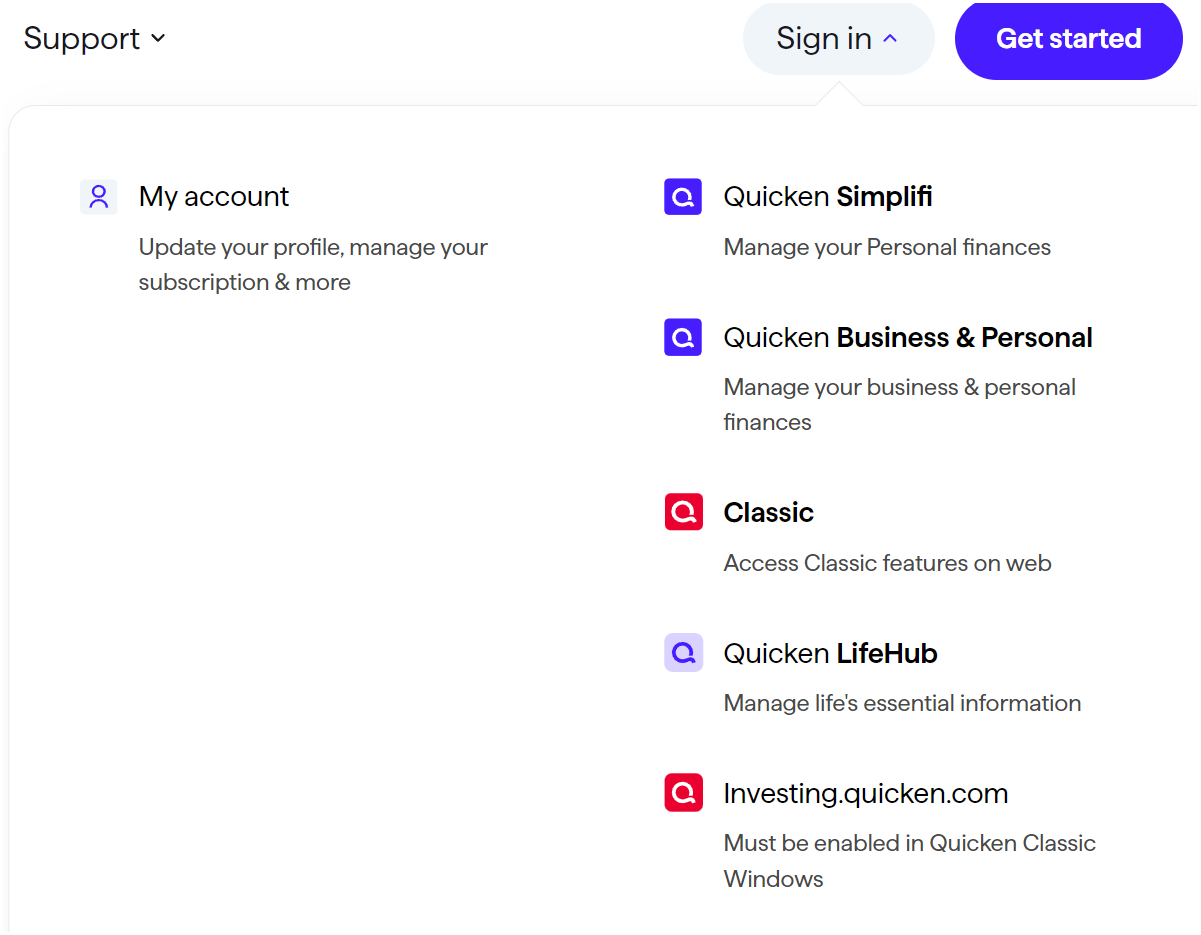Click the chevron beside Support
Viewport: 1201px width, 935px height.
(158, 39)
